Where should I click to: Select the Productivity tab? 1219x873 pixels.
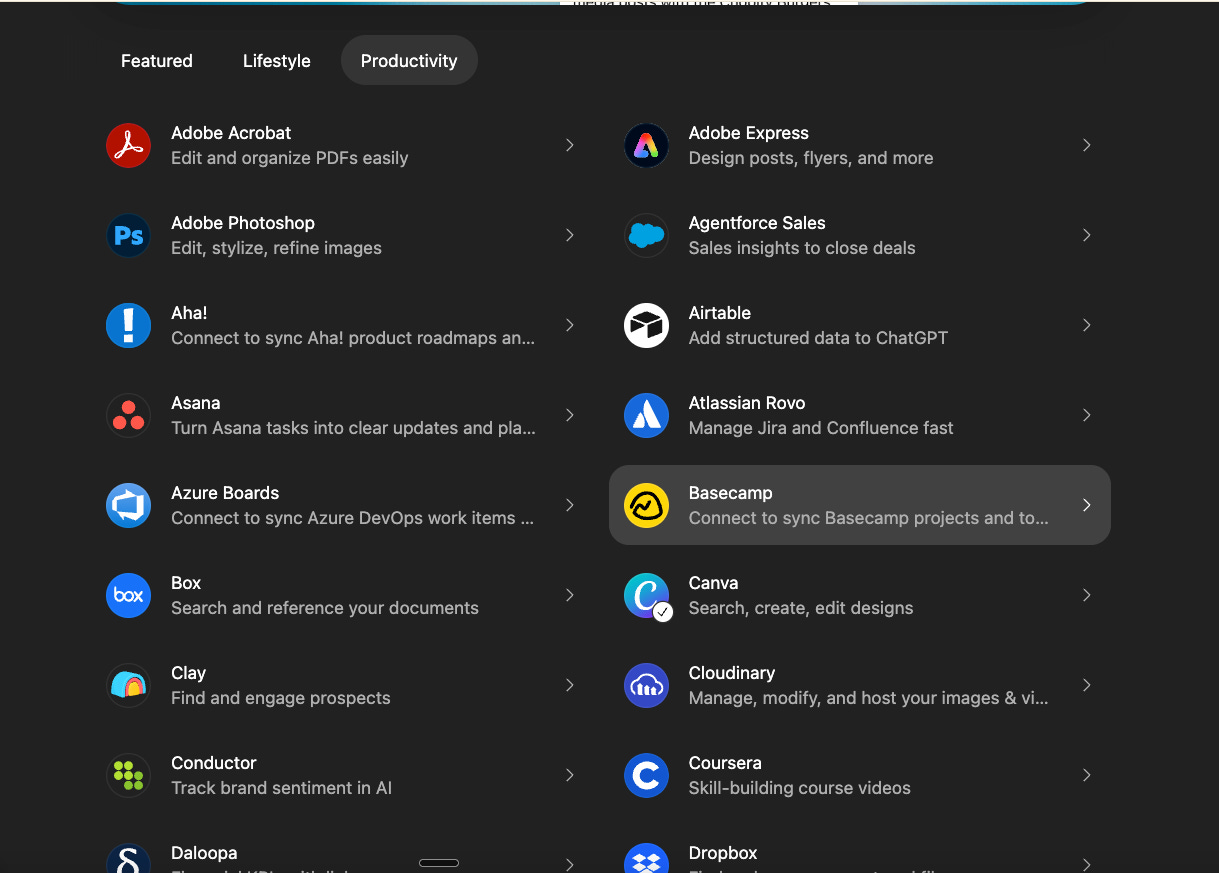pos(409,60)
